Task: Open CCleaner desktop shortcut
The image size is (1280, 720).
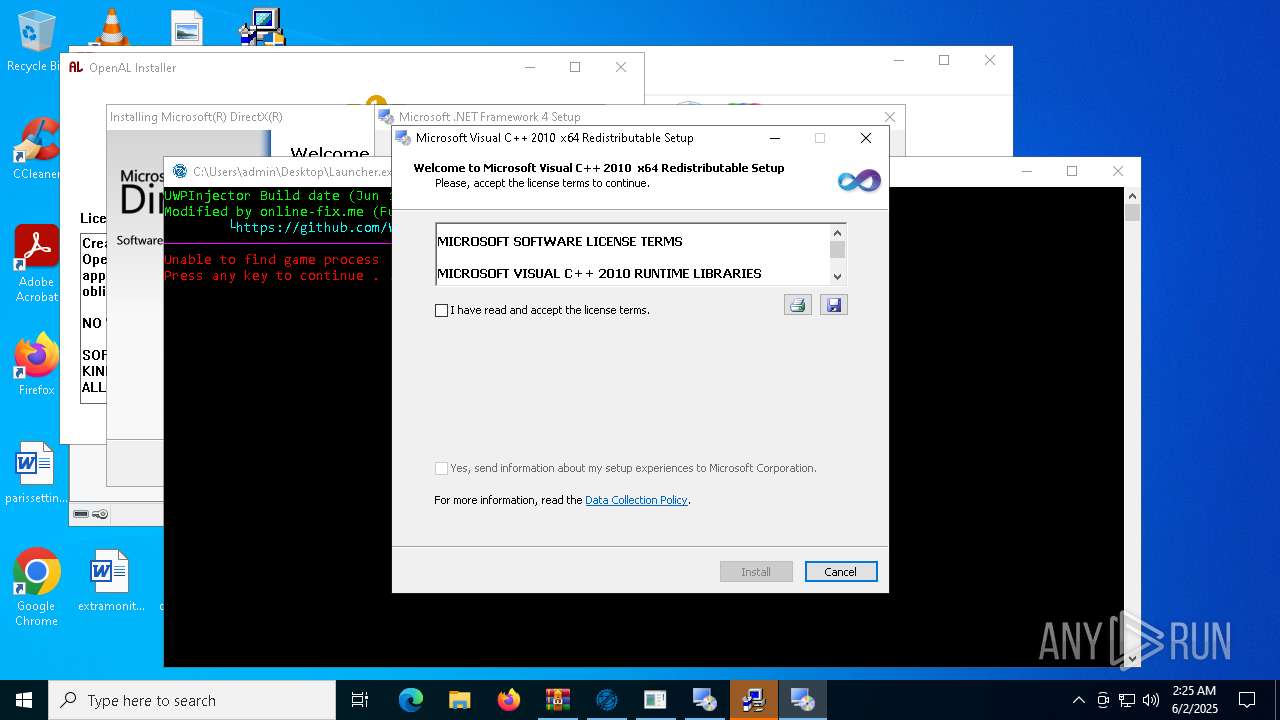Action: pos(36,148)
